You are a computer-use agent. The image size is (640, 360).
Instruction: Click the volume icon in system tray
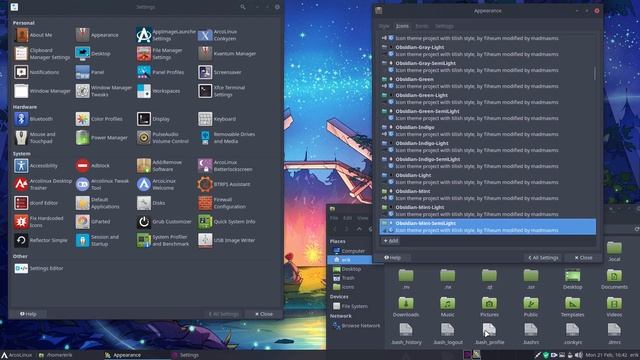pos(578,356)
